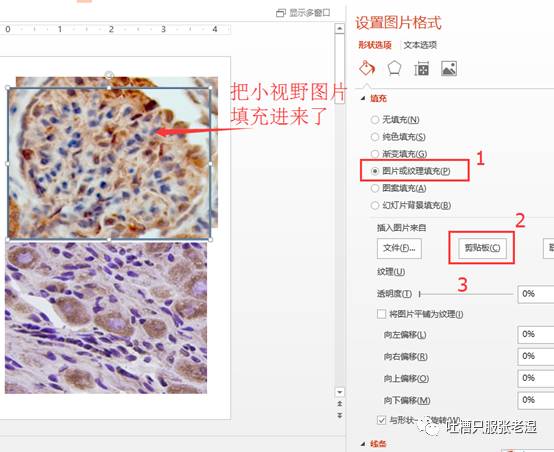Click the previous slide double-arrow
Image resolution: width=554 pixels, height=452 pixels.
[340, 403]
